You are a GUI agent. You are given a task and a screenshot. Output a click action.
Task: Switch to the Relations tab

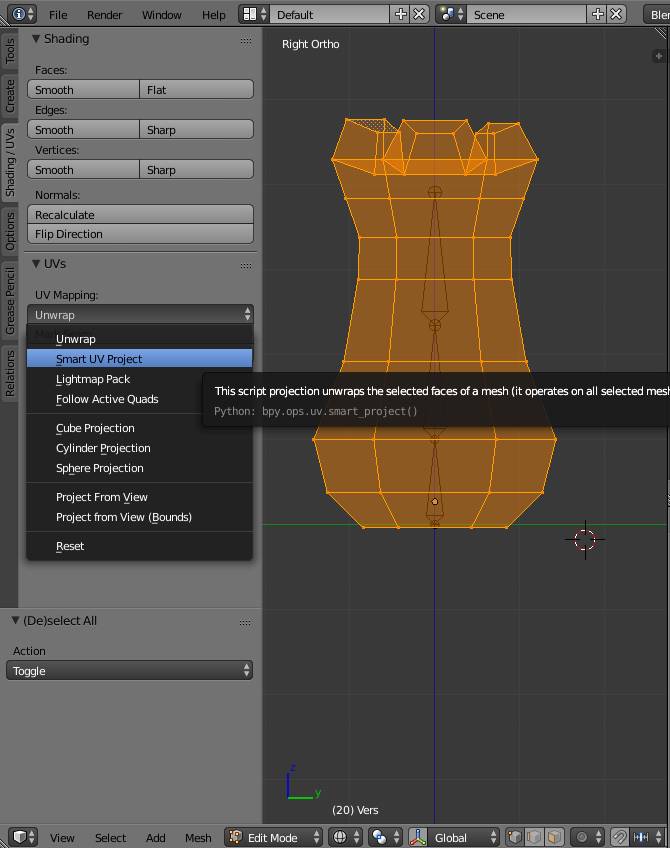pos(9,373)
